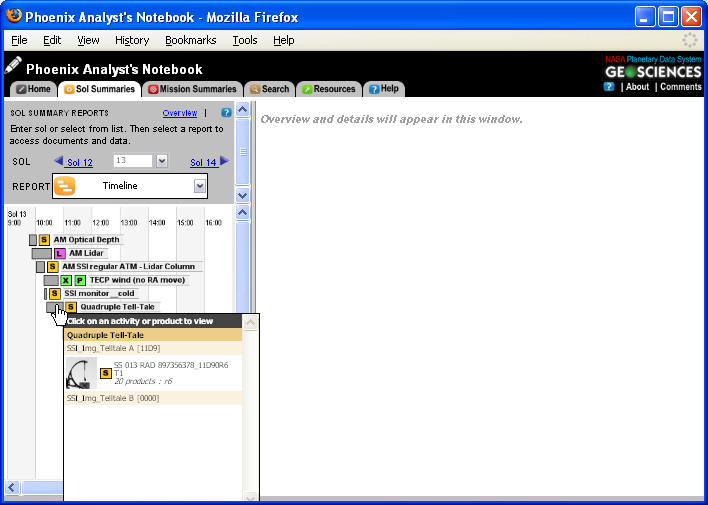Expand the Report Timeline dropdown
This screenshot has width=708, height=505.
[199, 186]
